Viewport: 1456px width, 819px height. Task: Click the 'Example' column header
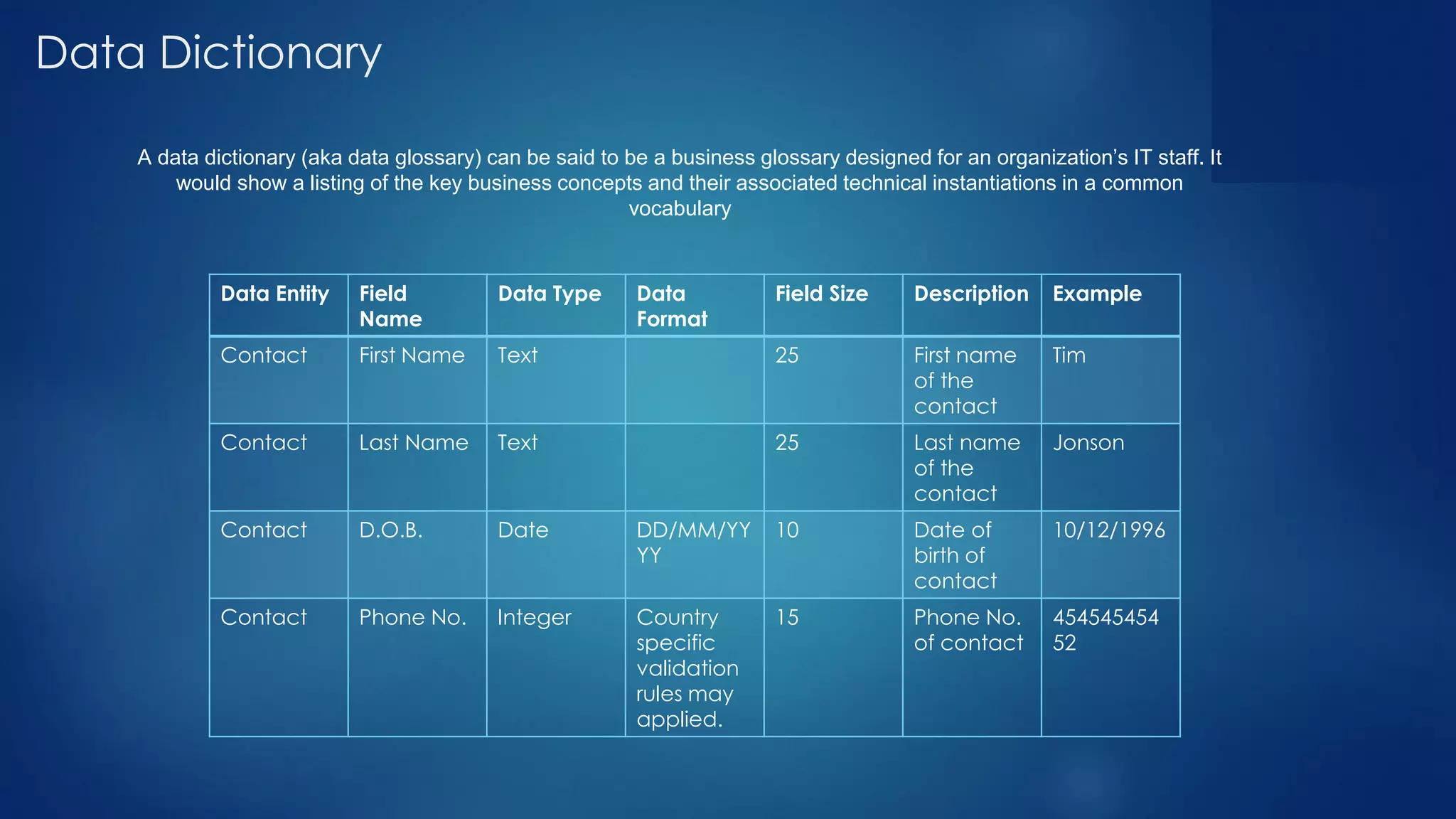click(1110, 305)
